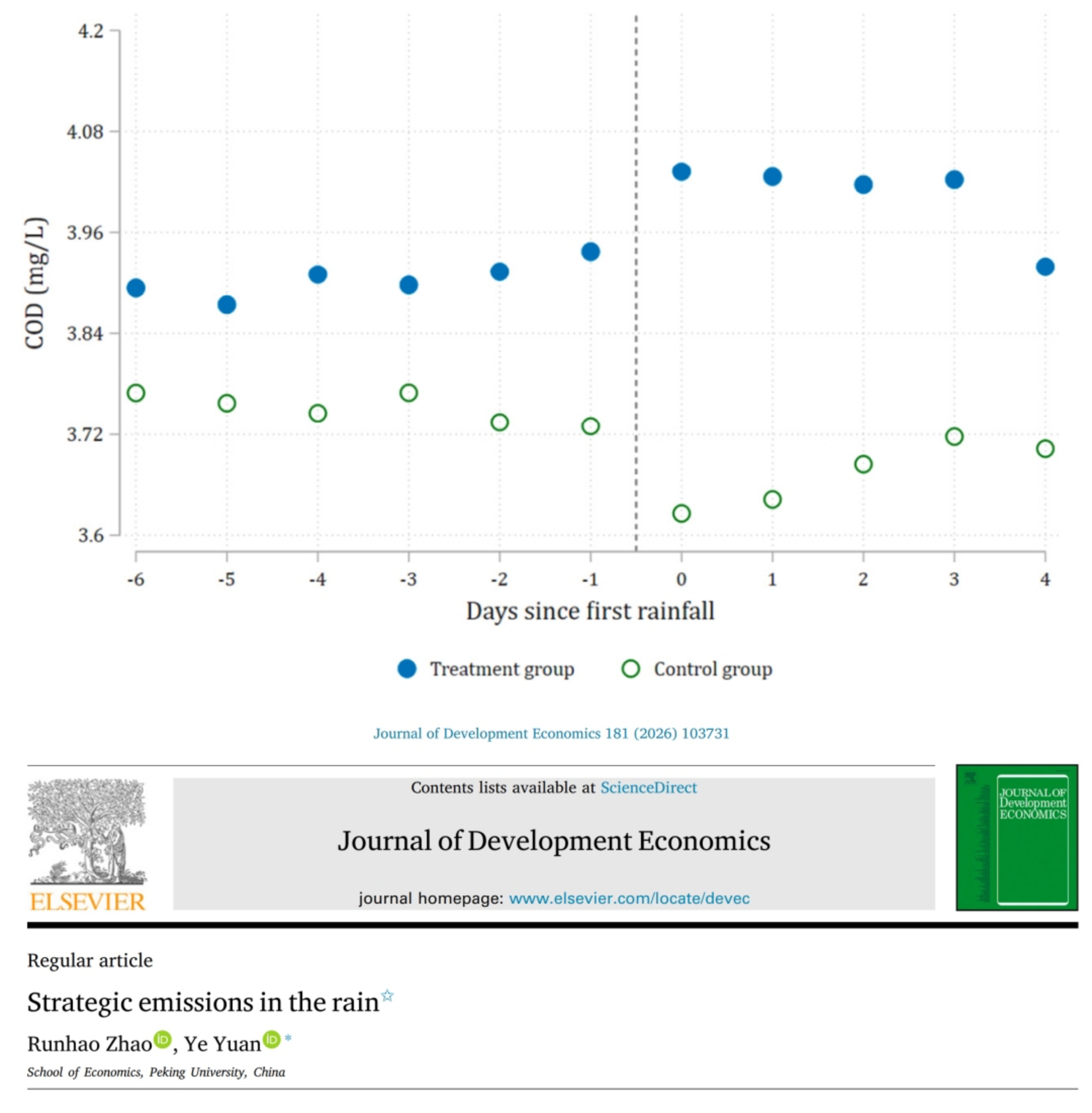
Task: Click Ye Yuan's ORCID iD icon
Action: 271,1039
